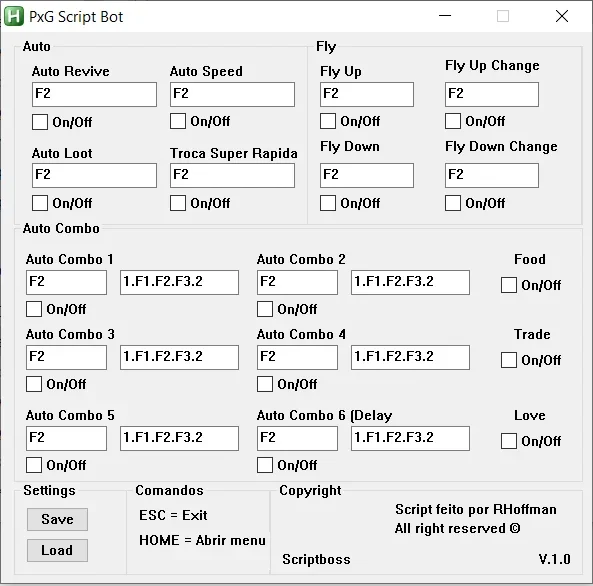The height and width of the screenshot is (586, 593).
Task: Toggle the Auto Speed On/Off checkbox
Action: [x=178, y=121]
